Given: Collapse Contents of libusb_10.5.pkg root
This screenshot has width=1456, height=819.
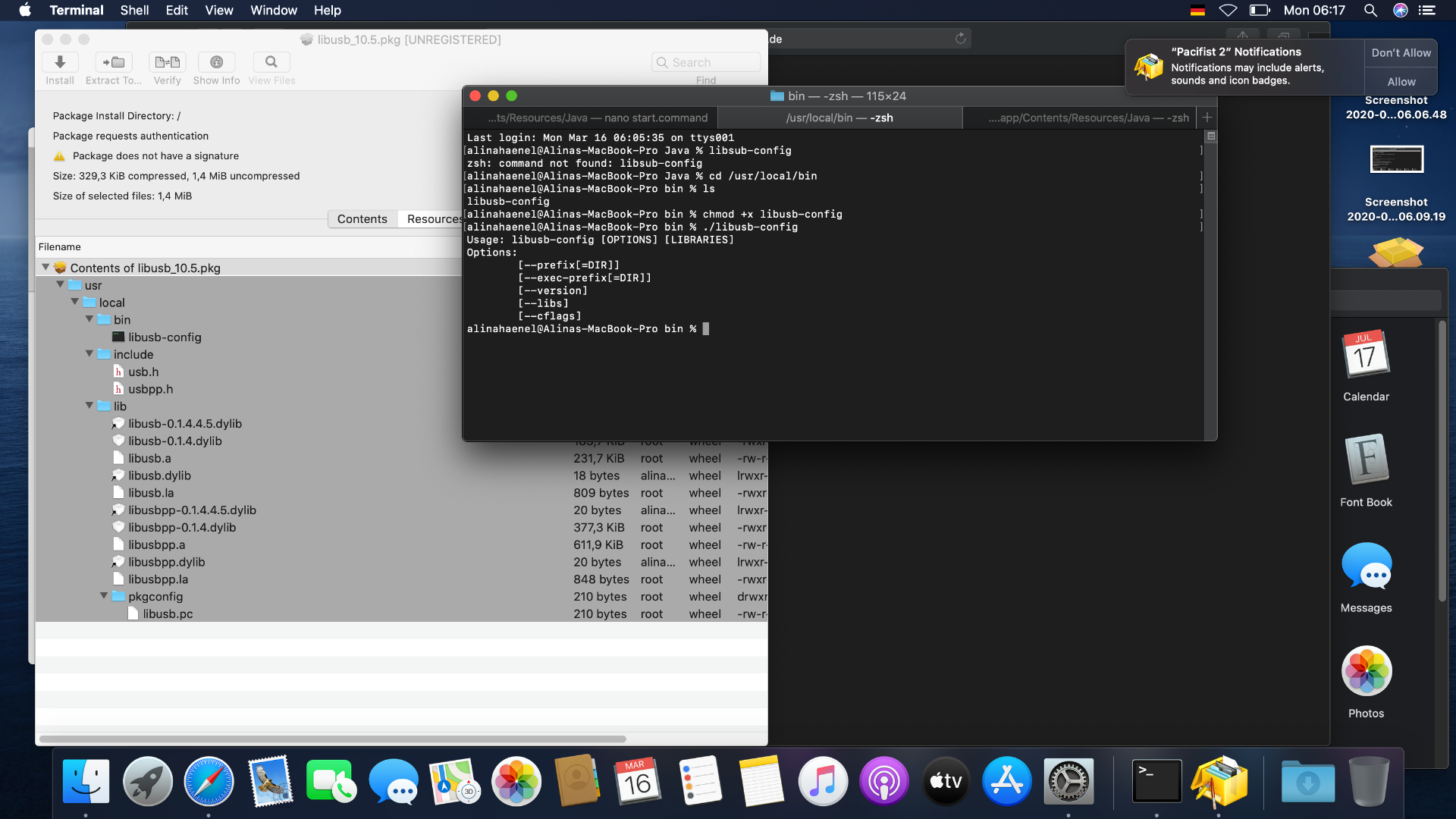Looking at the screenshot, I should click(45, 267).
